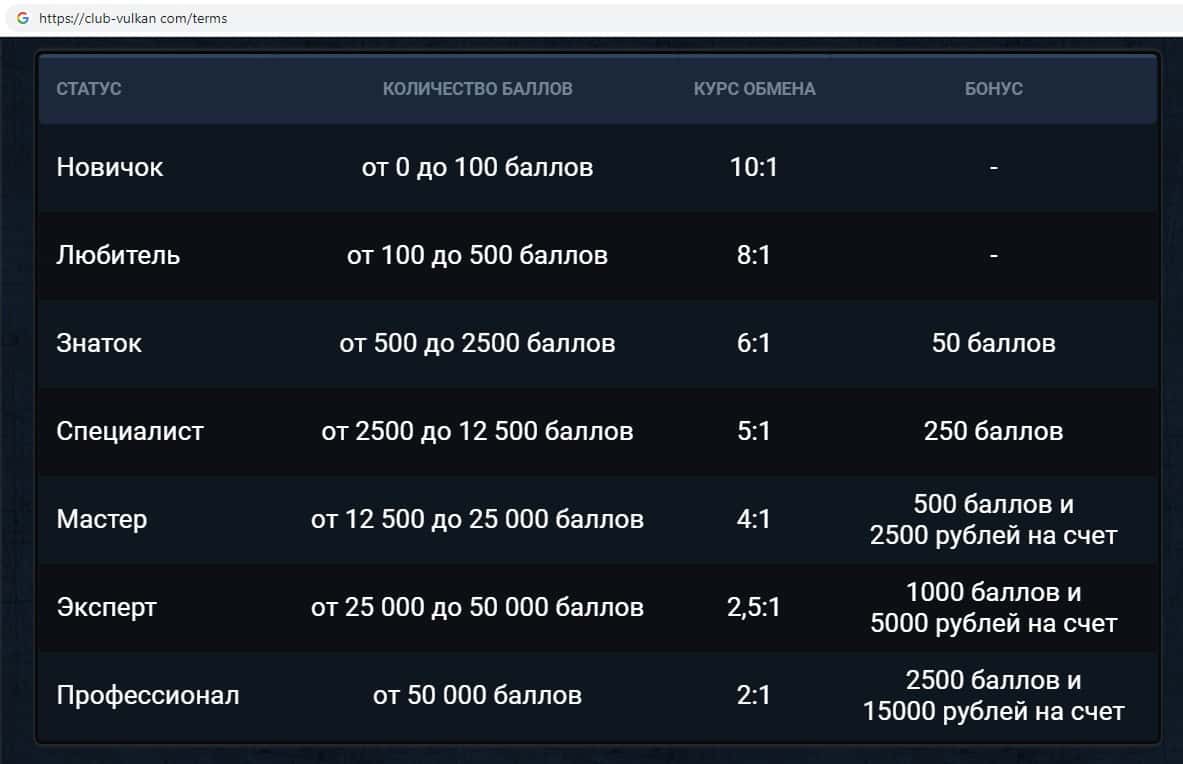1183x764 pixels.
Task: Select the Любитель status label
Action: pyautogui.click(x=118, y=255)
